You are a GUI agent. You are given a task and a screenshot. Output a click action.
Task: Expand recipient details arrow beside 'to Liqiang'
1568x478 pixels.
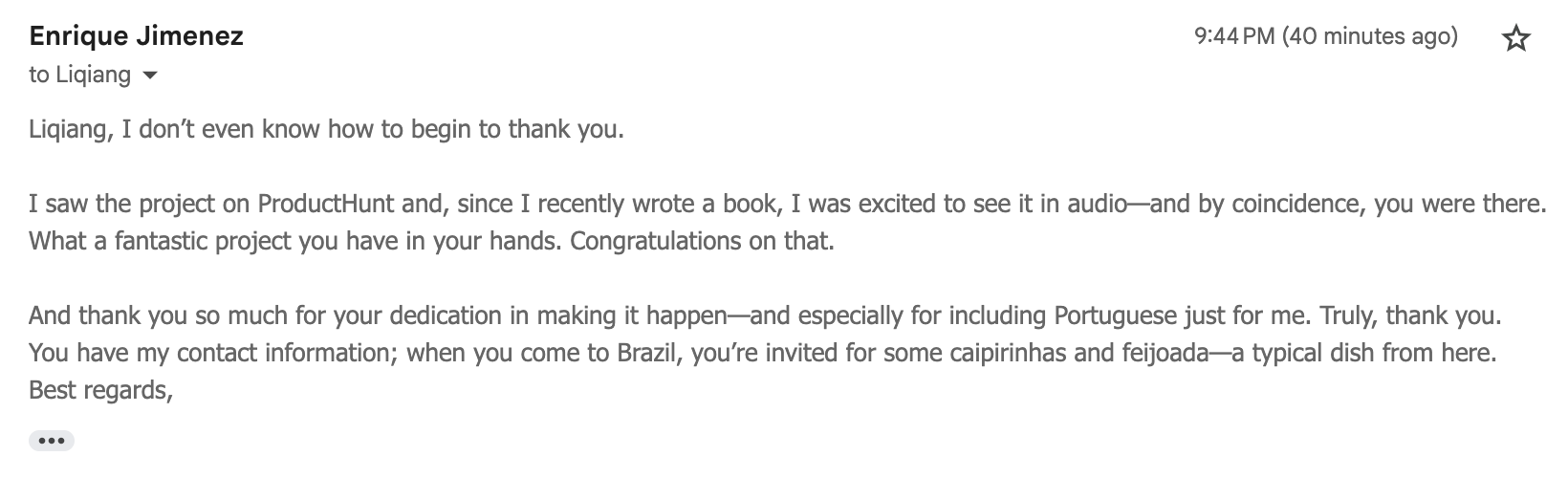pos(149,76)
